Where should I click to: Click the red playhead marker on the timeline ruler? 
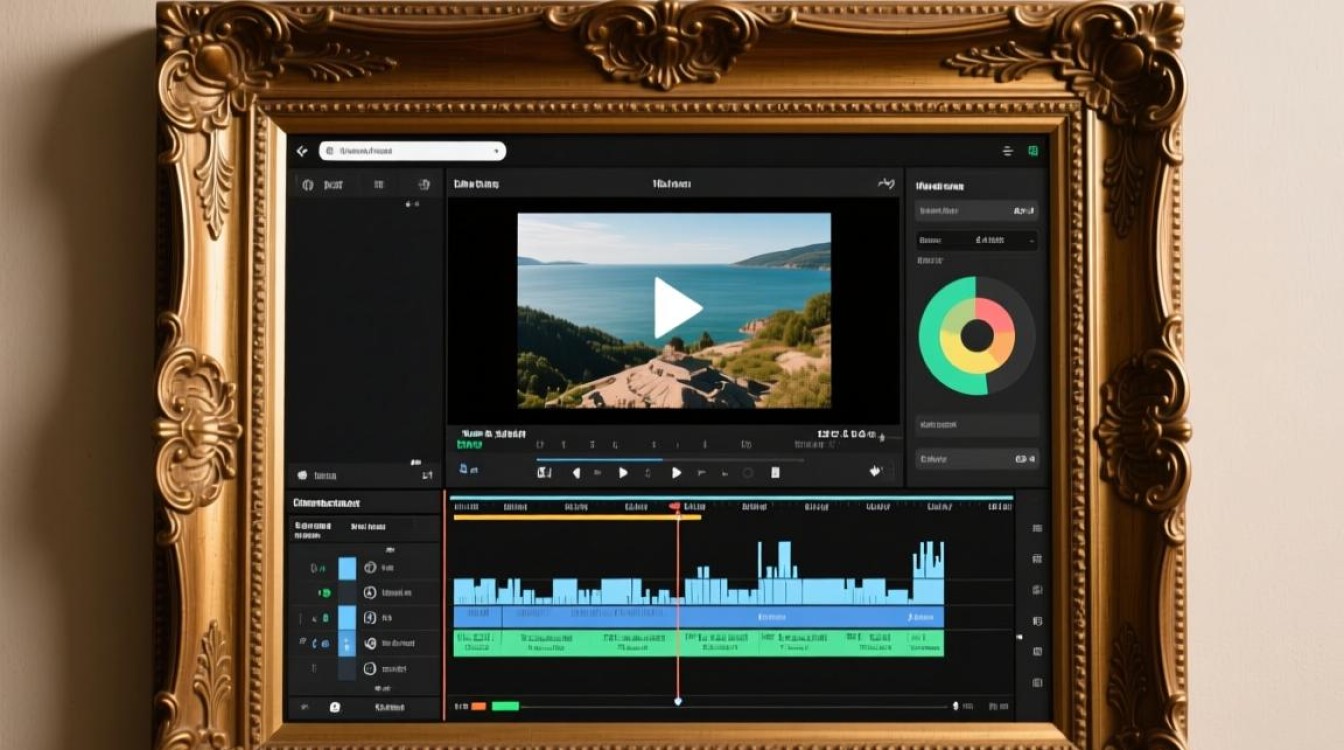[x=676, y=505]
